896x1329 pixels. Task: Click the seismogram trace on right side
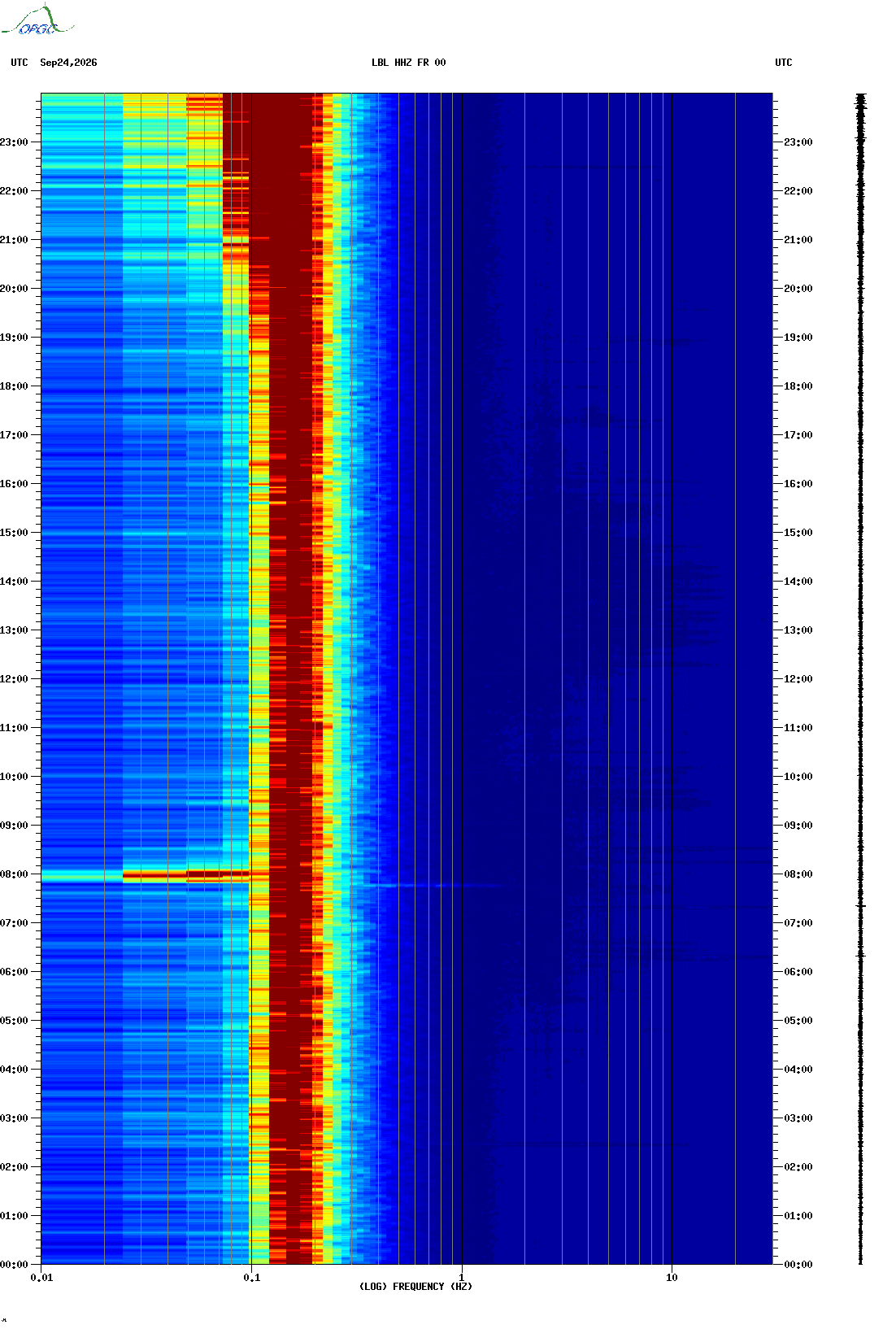click(x=861, y=678)
